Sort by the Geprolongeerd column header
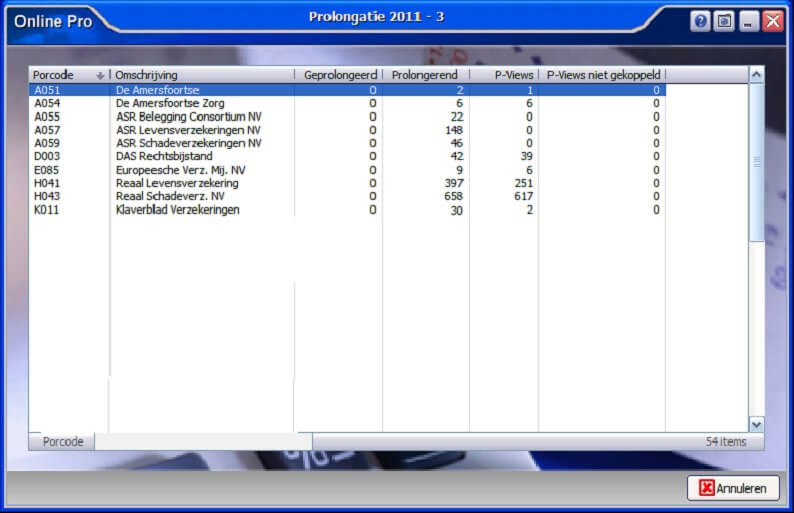 click(x=338, y=75)
